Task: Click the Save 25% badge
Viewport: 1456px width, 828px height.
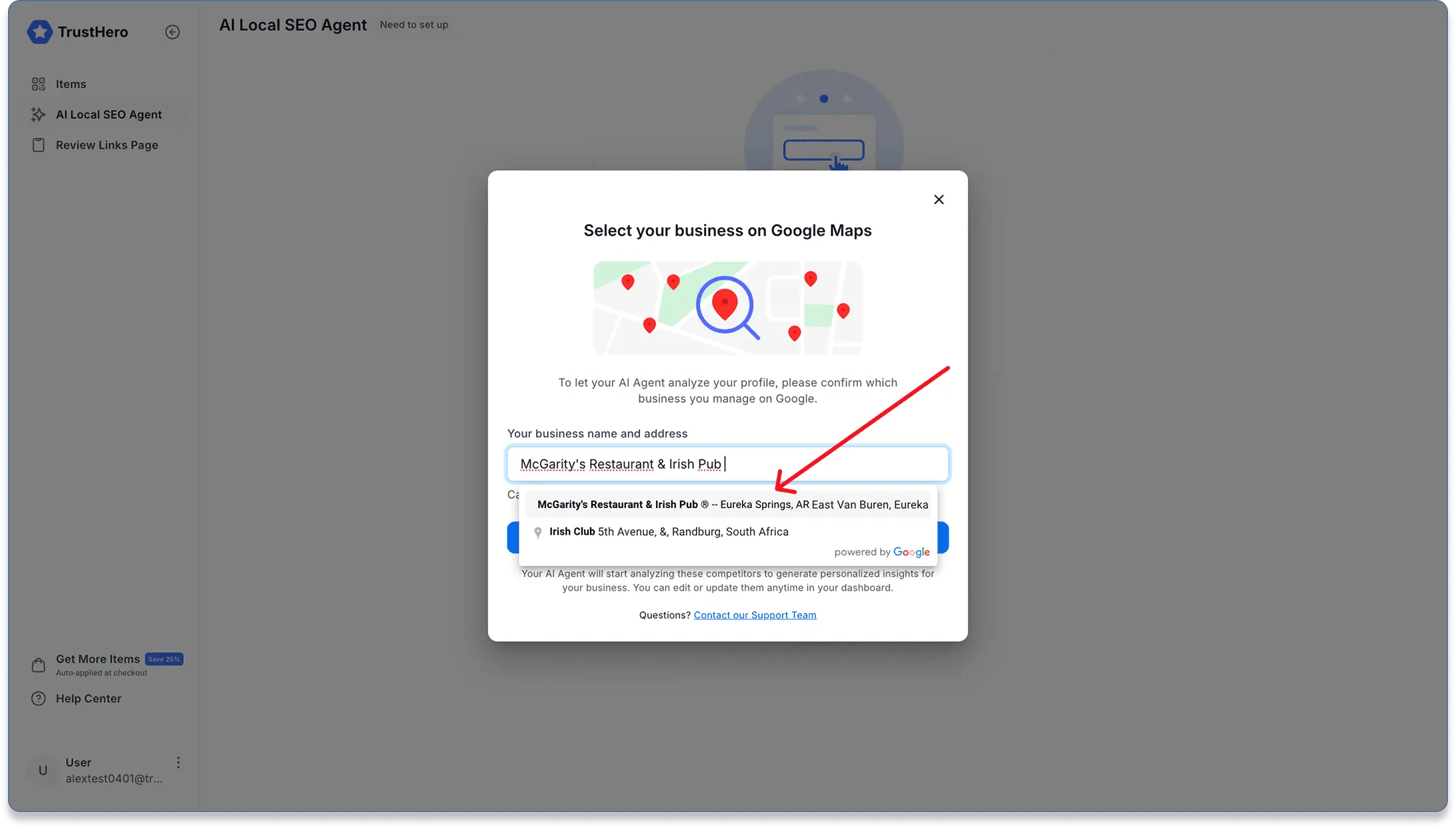Action: point(164,659)
